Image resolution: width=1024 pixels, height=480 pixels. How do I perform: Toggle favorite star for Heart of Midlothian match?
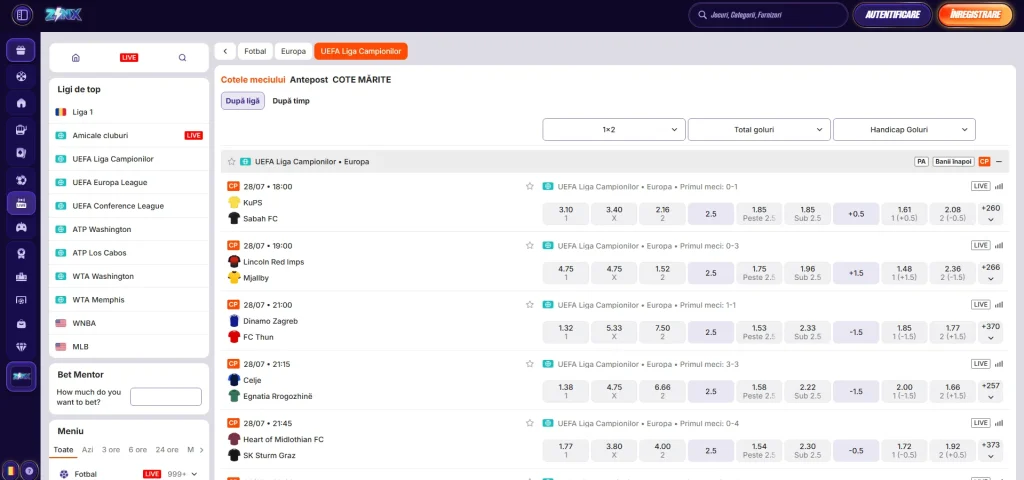pyautogui.click(x=530, y=423)
